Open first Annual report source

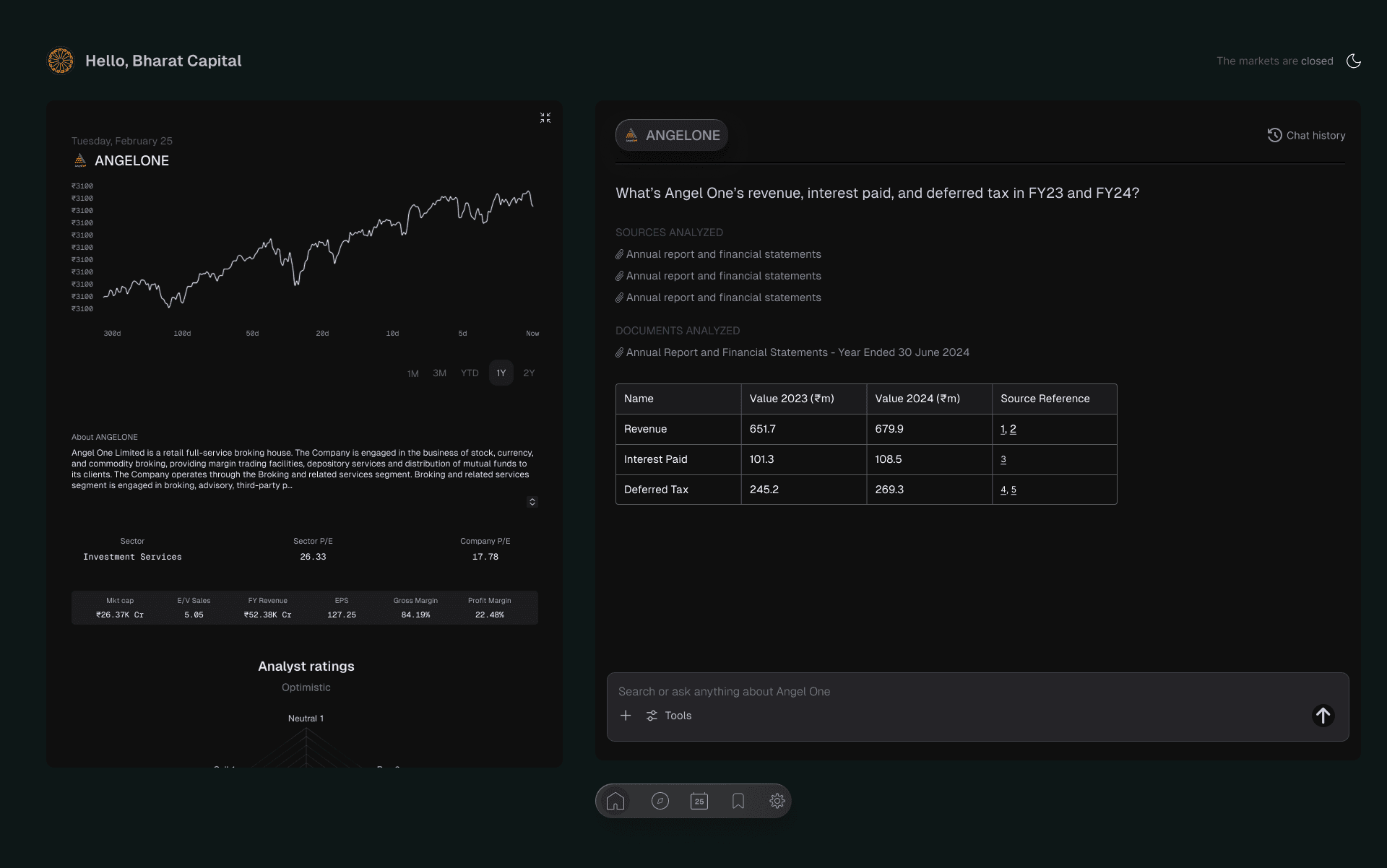pos(718,254)
